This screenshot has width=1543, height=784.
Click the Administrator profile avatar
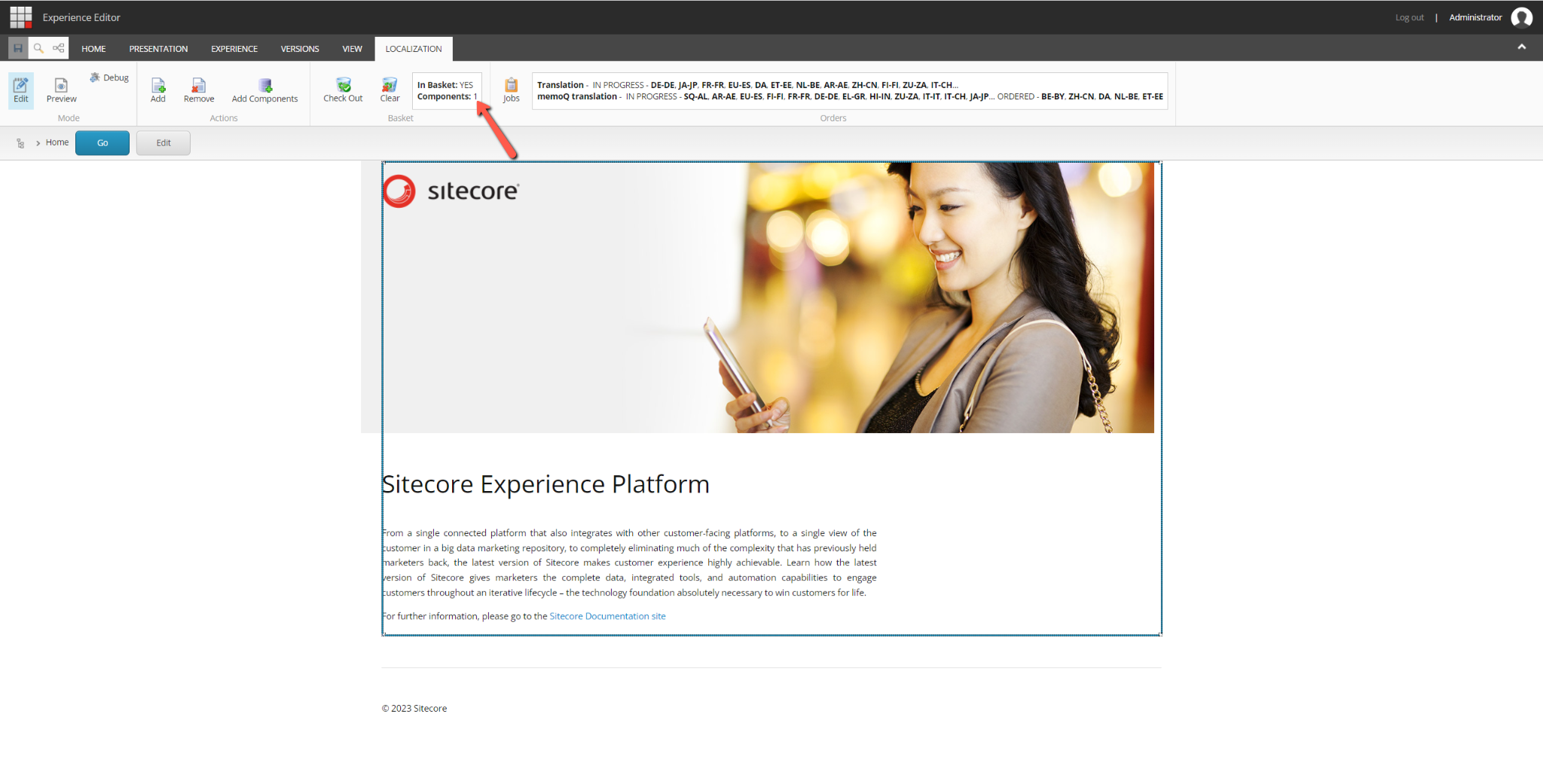pyautogui.click(x=1521, y=17)
